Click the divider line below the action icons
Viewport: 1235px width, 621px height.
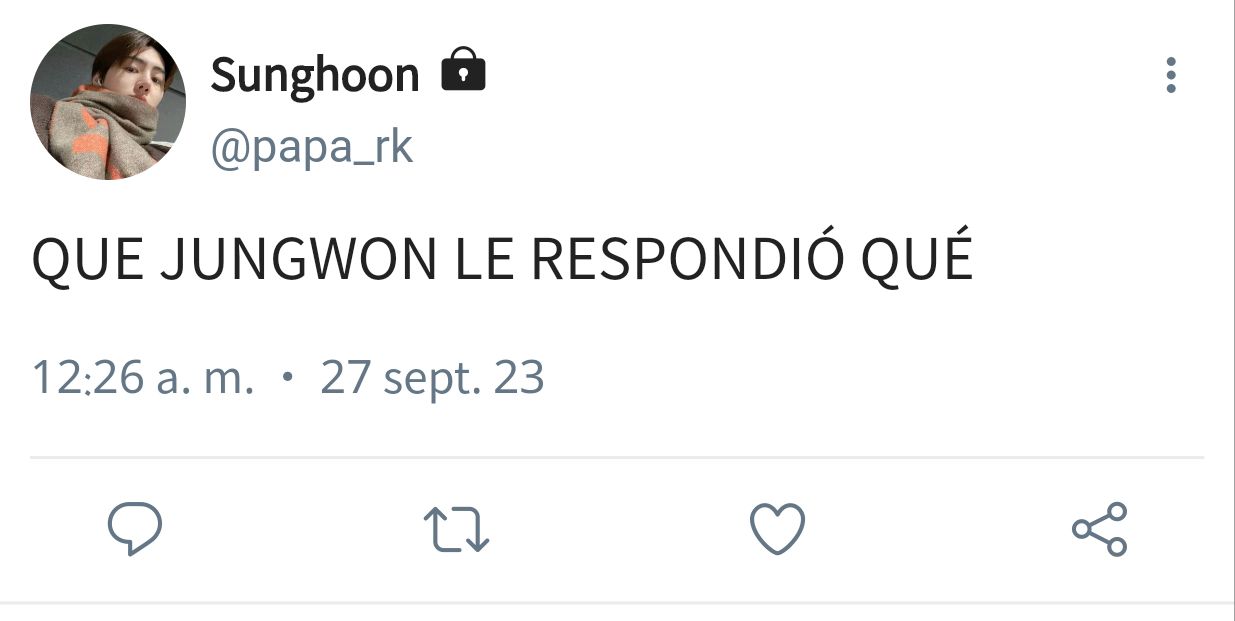point(617,602)
